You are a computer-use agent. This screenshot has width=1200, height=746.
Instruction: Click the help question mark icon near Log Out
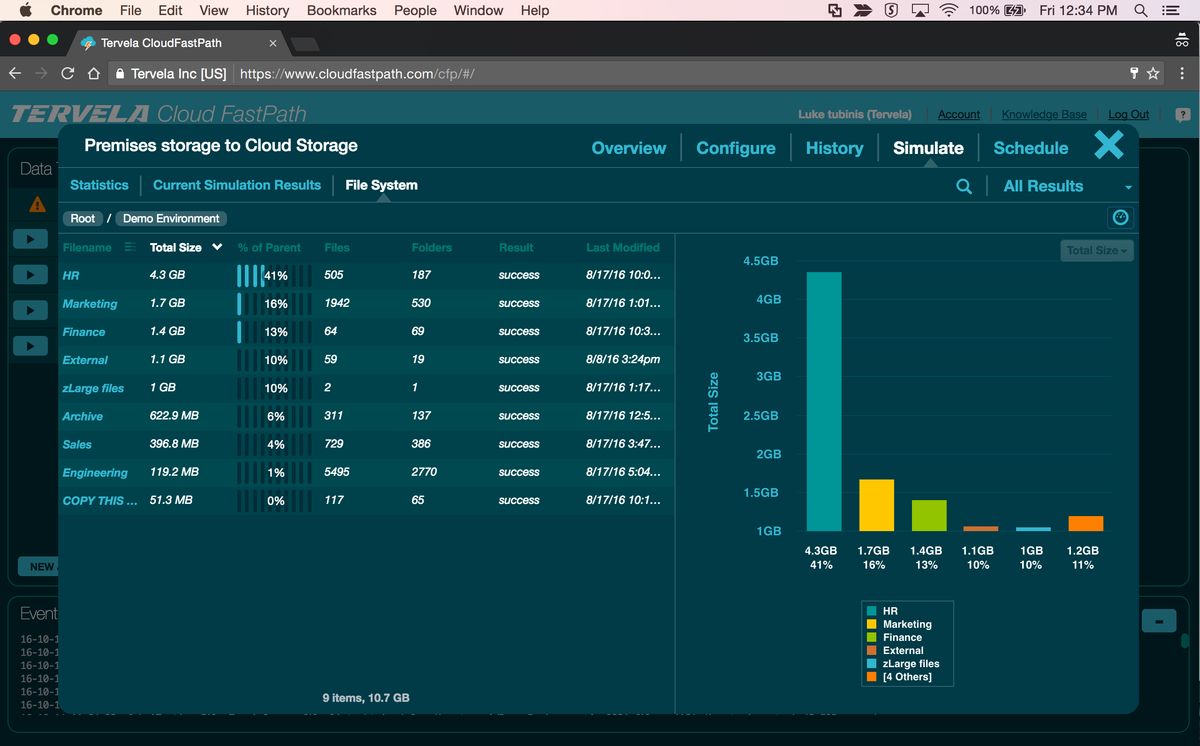[1185, 114]
